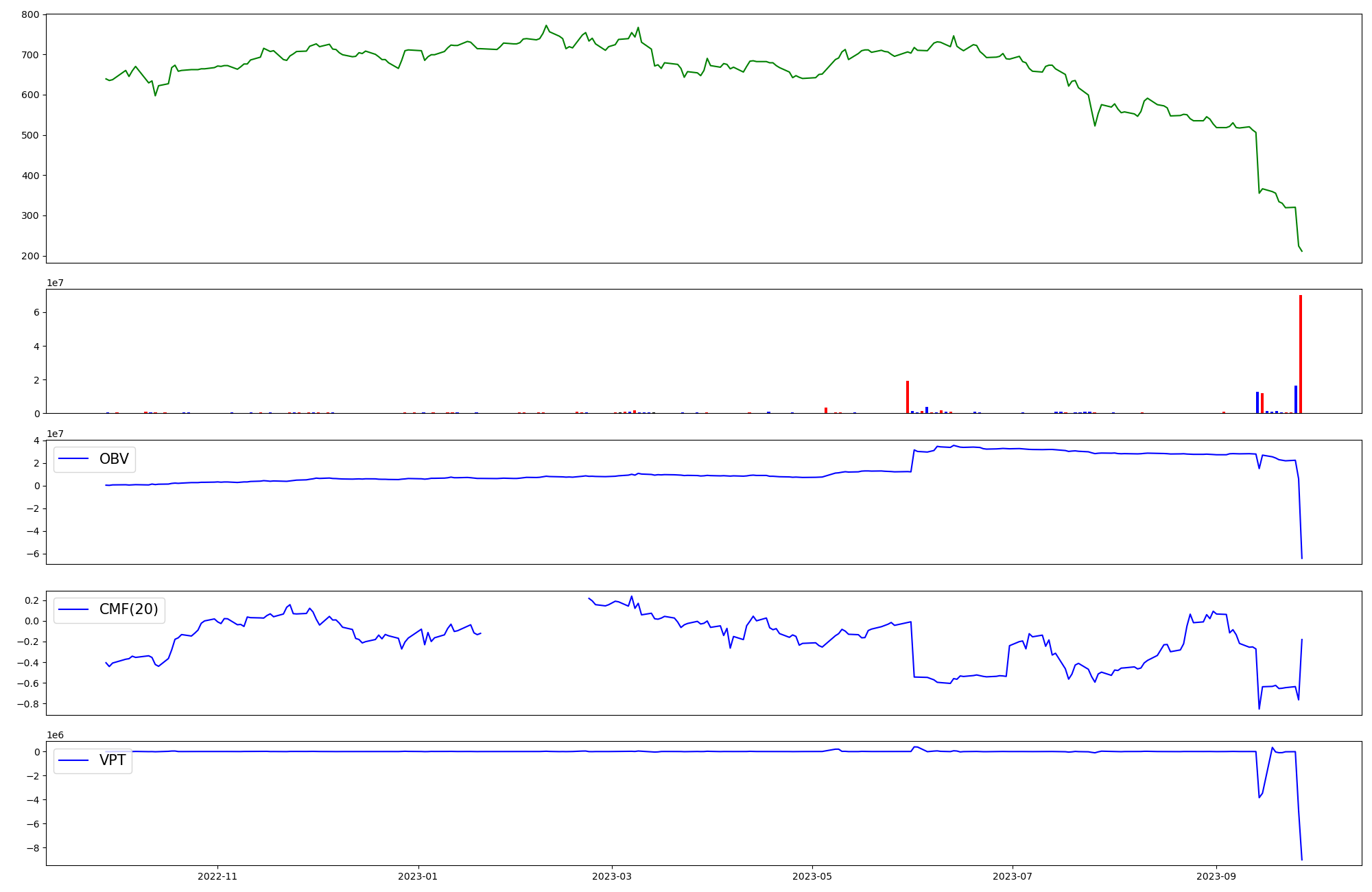This screenshot has height=892, width=1372.
Task: Click the gap in the CMF line
Action: pos(534,618)
